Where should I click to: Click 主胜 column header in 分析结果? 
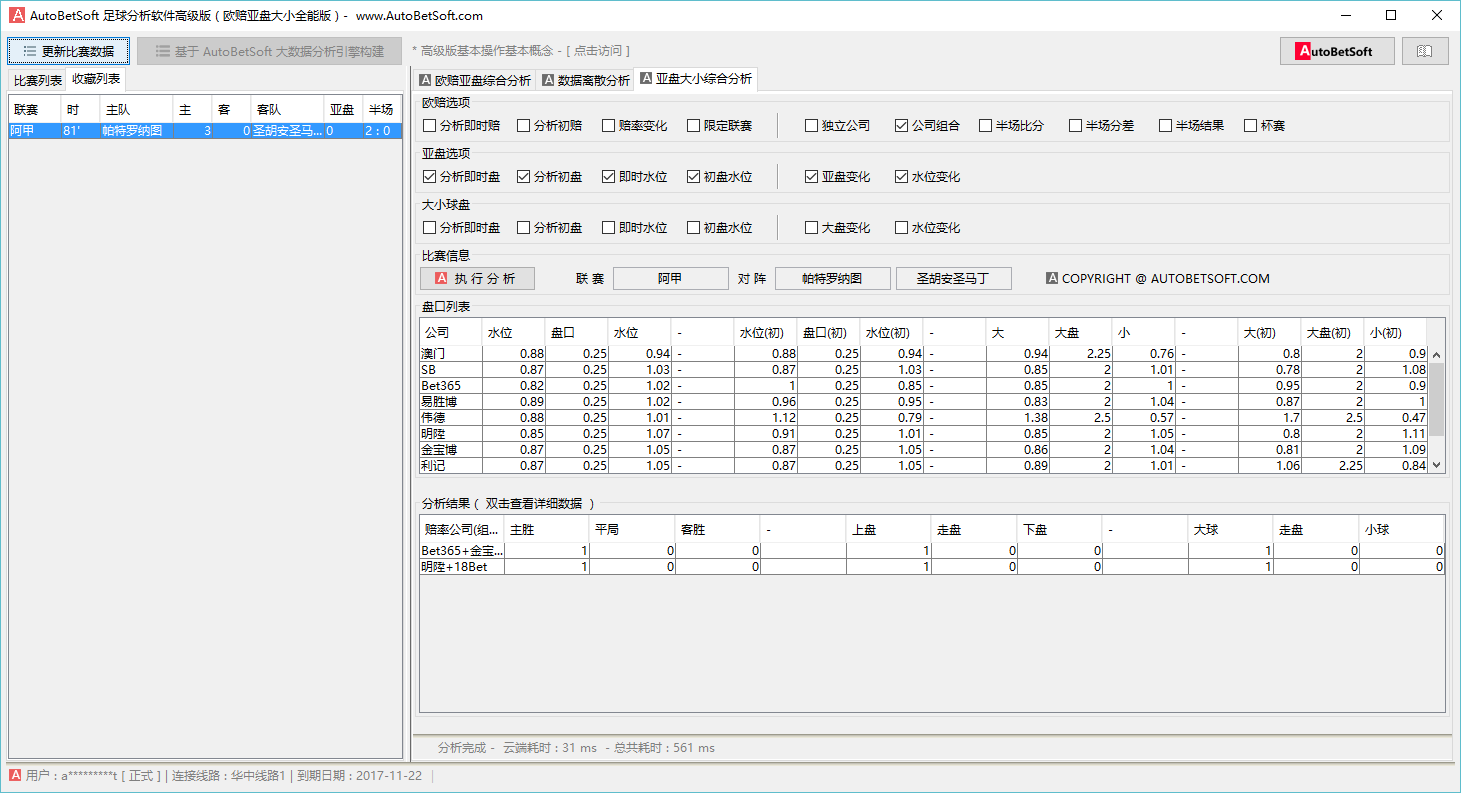coord(547,530)
